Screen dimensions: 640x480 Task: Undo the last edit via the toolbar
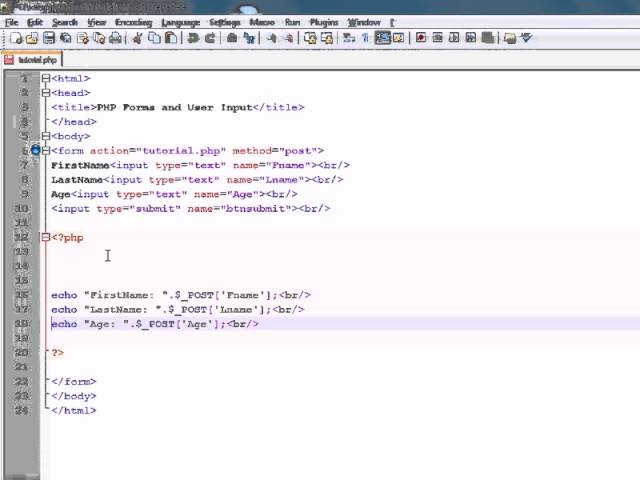(x=193, y=38)
